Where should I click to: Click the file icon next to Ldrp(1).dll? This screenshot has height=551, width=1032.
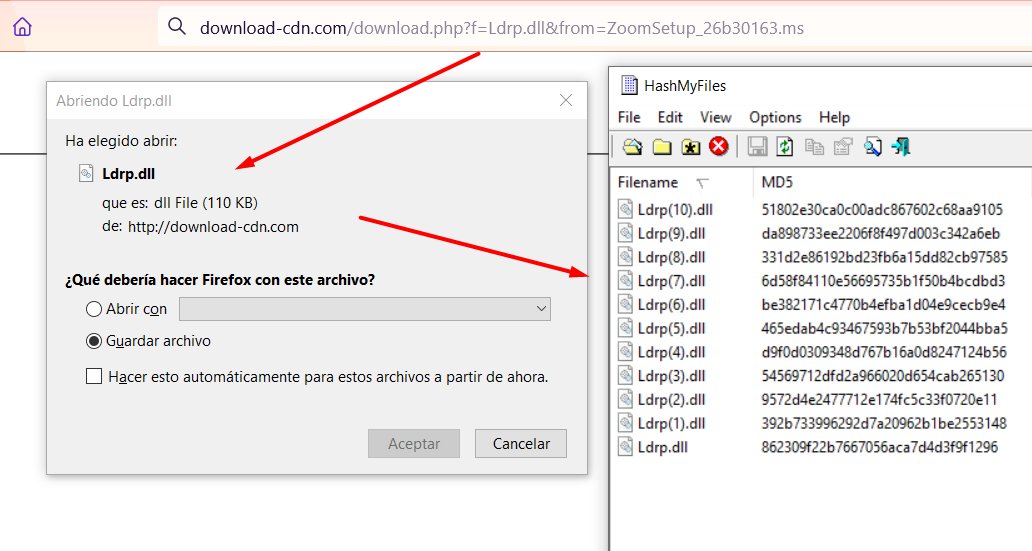pyautogui.click(x=625, y=423)
